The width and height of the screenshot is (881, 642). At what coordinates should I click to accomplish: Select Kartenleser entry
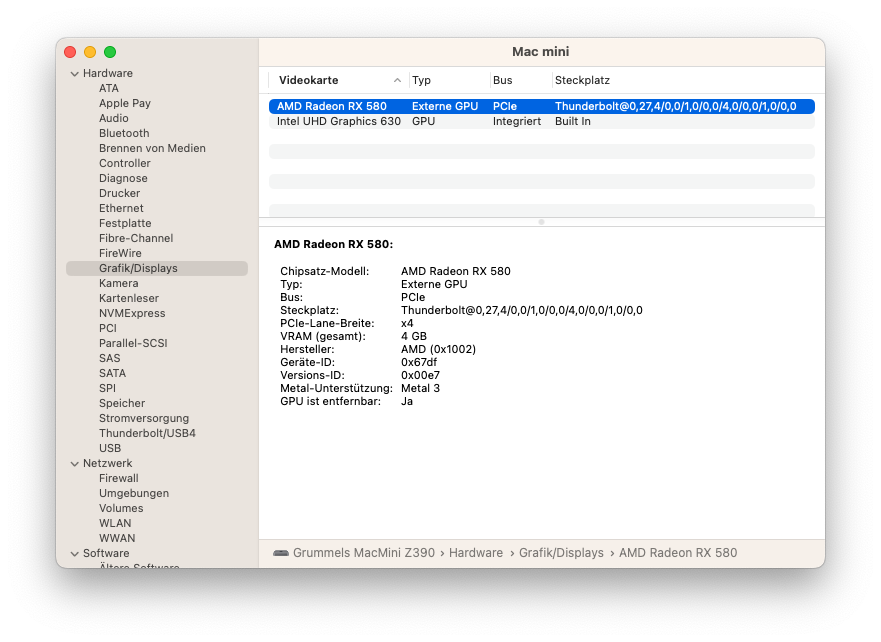coord(129,298)
